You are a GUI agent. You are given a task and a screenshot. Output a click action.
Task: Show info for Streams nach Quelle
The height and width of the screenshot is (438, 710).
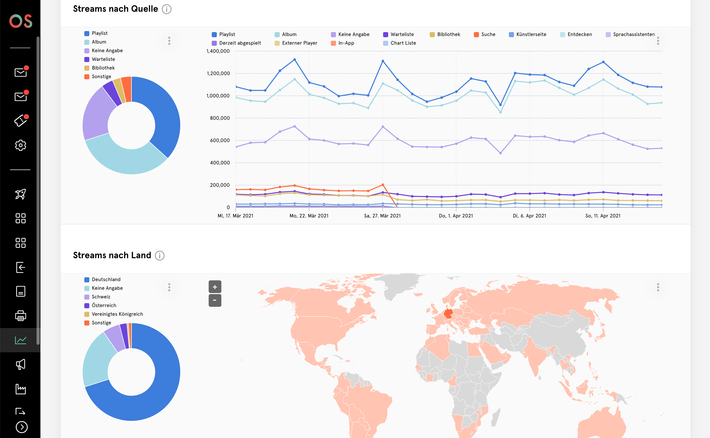coord(167,9)
